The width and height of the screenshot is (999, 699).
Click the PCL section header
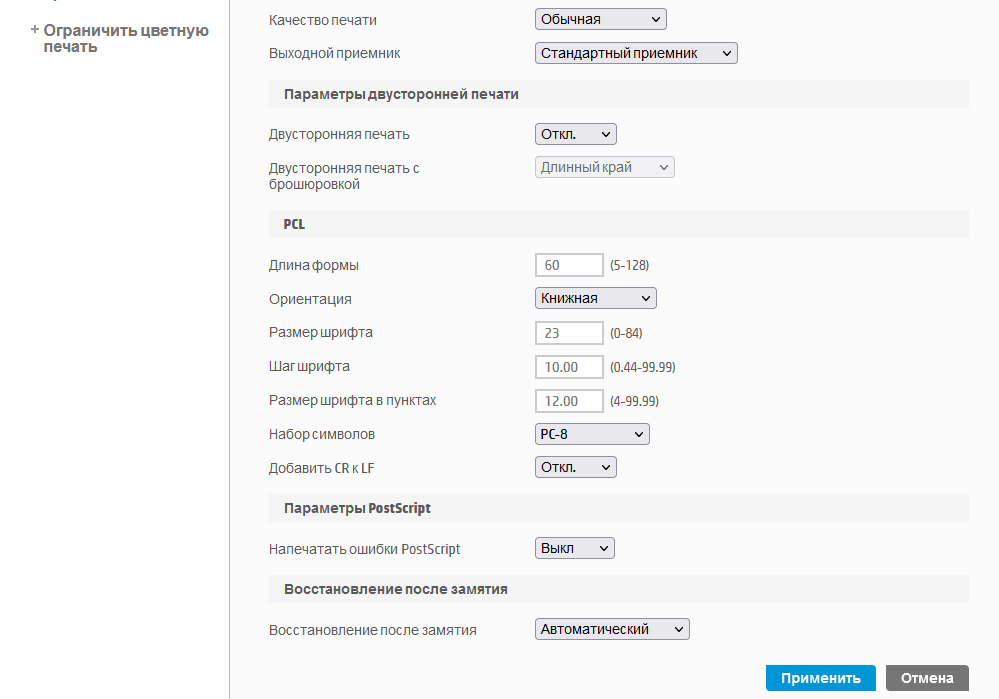(294, 224)
